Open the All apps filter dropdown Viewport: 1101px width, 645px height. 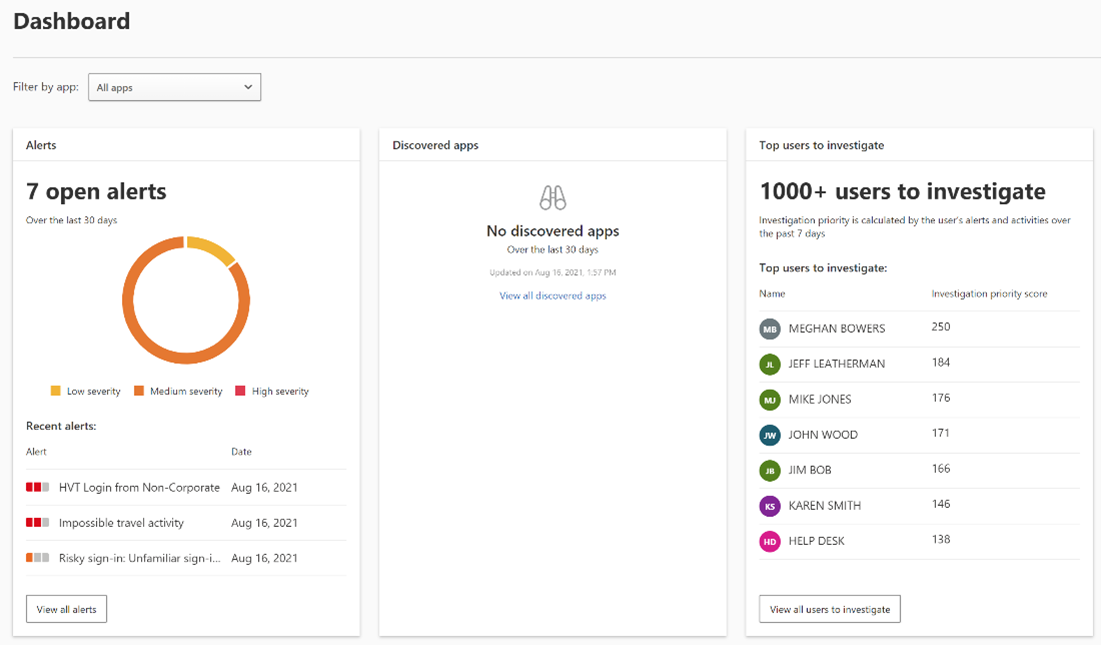pyautogui.click(x=174, y=87)
